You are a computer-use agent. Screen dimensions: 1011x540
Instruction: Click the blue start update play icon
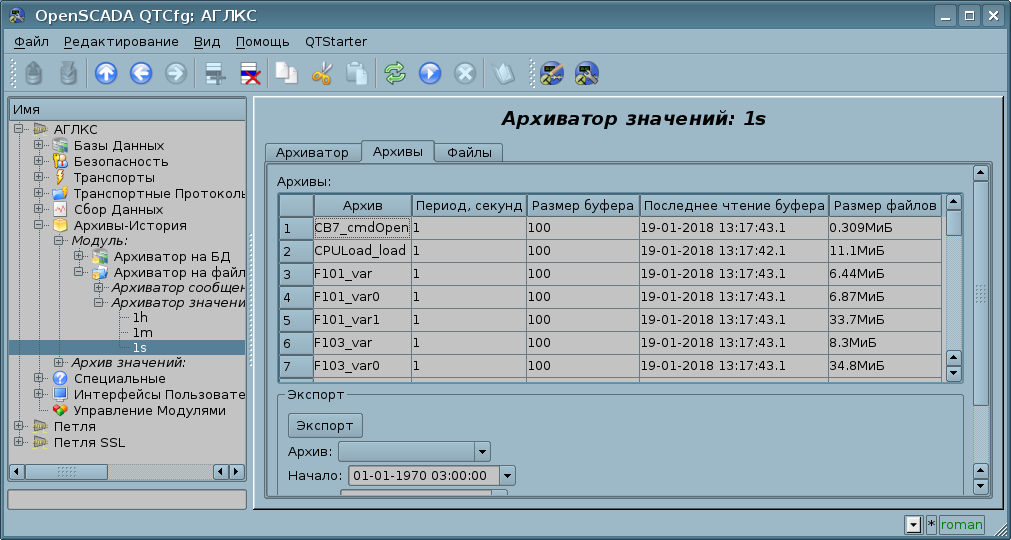tap(430, 73)
